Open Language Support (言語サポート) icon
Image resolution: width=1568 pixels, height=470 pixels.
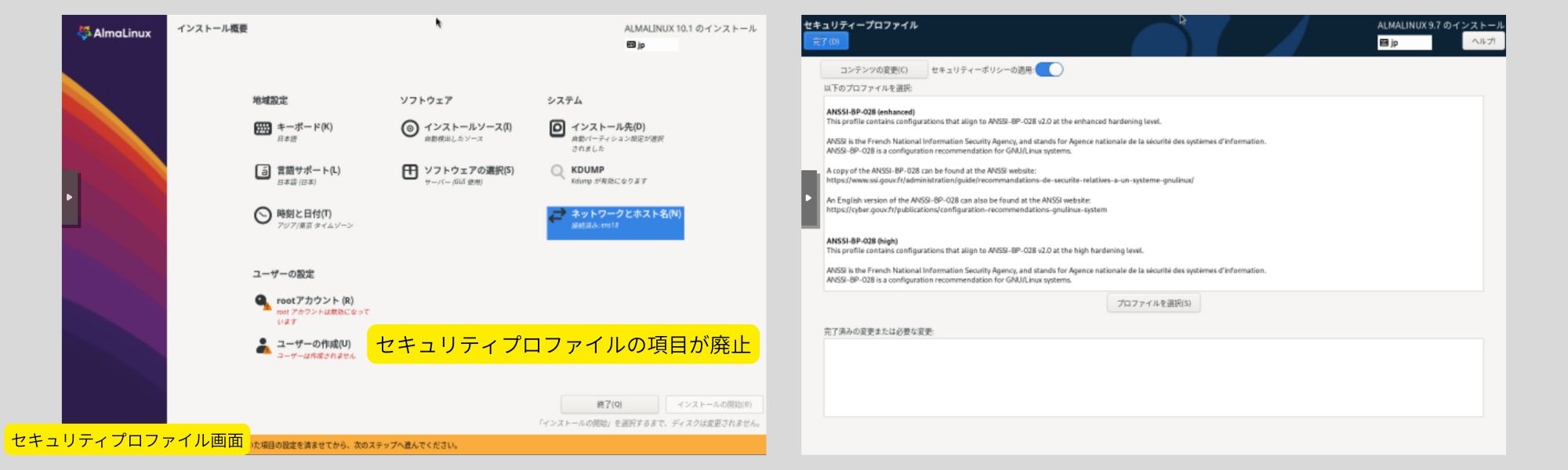[263, 172]
